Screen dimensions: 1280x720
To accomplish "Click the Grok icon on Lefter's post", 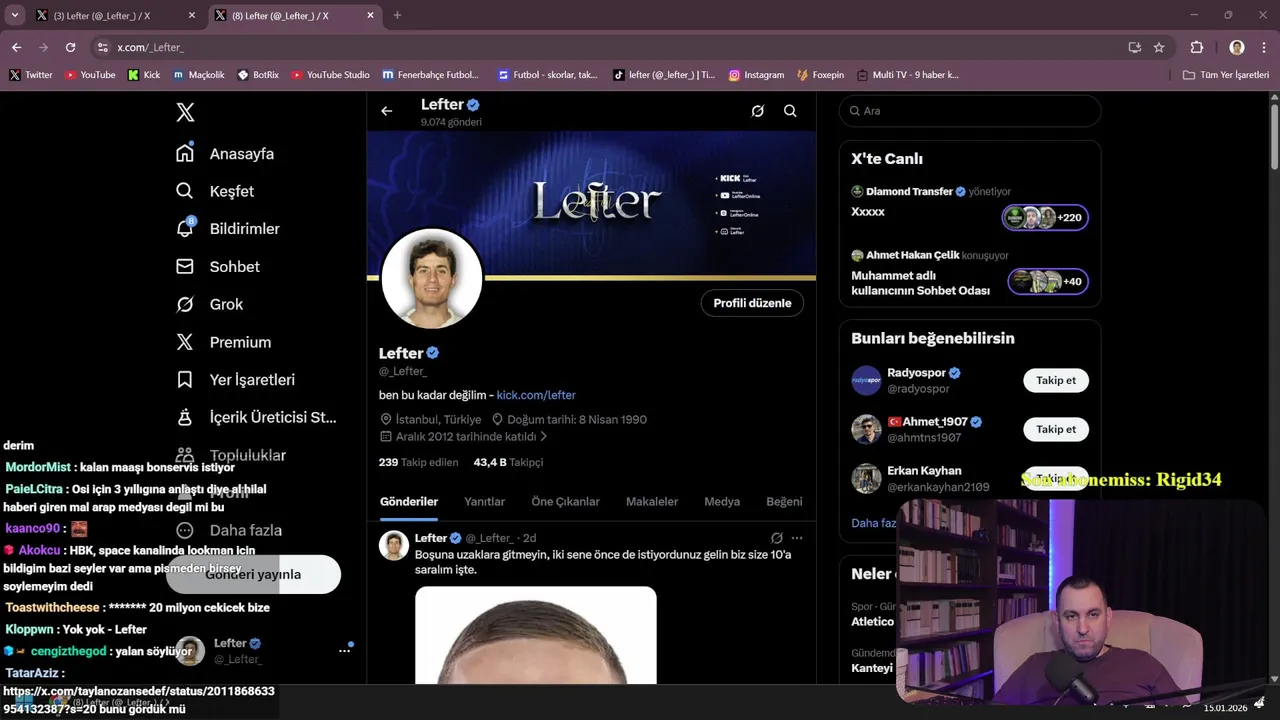I will (777, 538).
